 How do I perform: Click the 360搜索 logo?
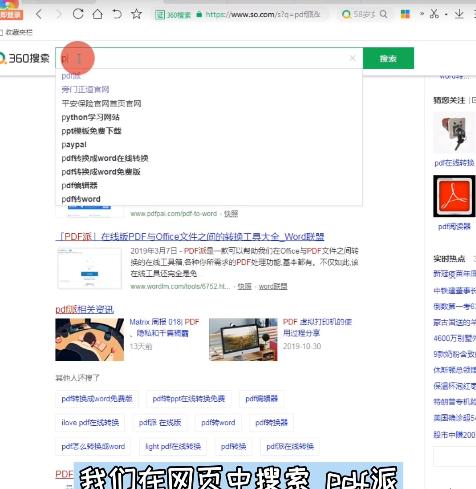25,58
